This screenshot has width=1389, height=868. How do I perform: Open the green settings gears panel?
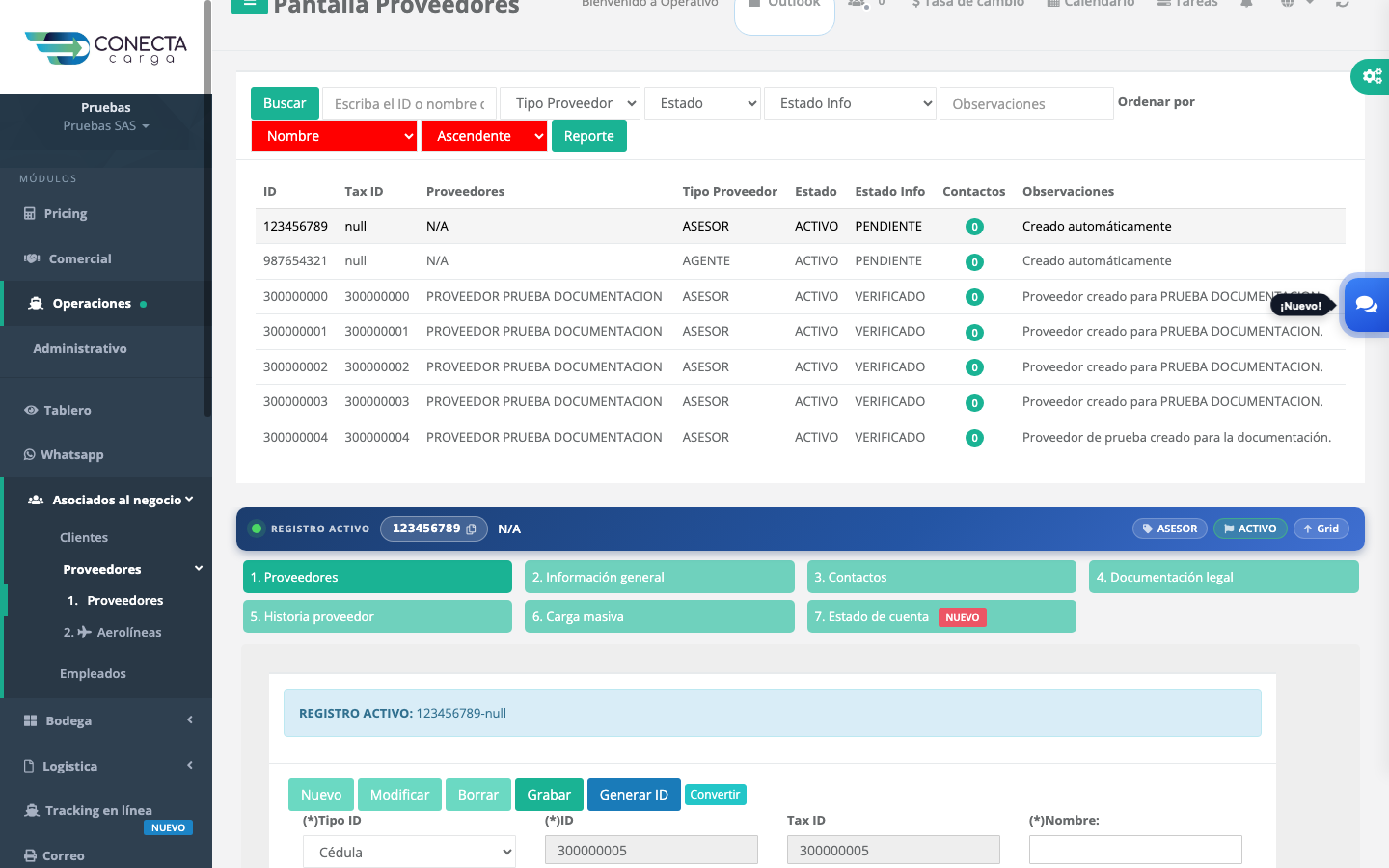(1371, 76)
